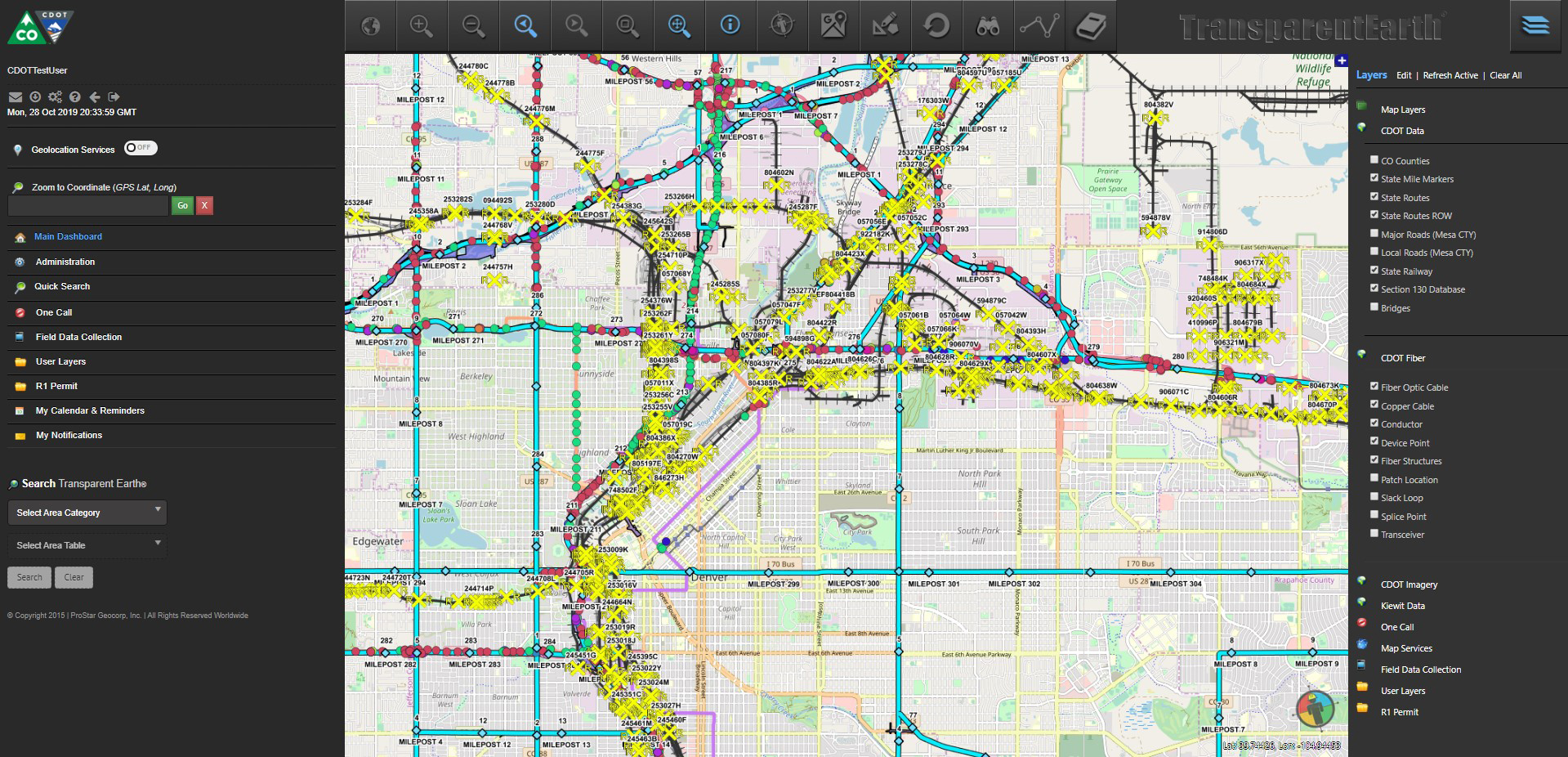Viewport: 1568px width, 757px height.
Task: Enable the Bridges layer checkbox
Action: tap(1375, 306)
